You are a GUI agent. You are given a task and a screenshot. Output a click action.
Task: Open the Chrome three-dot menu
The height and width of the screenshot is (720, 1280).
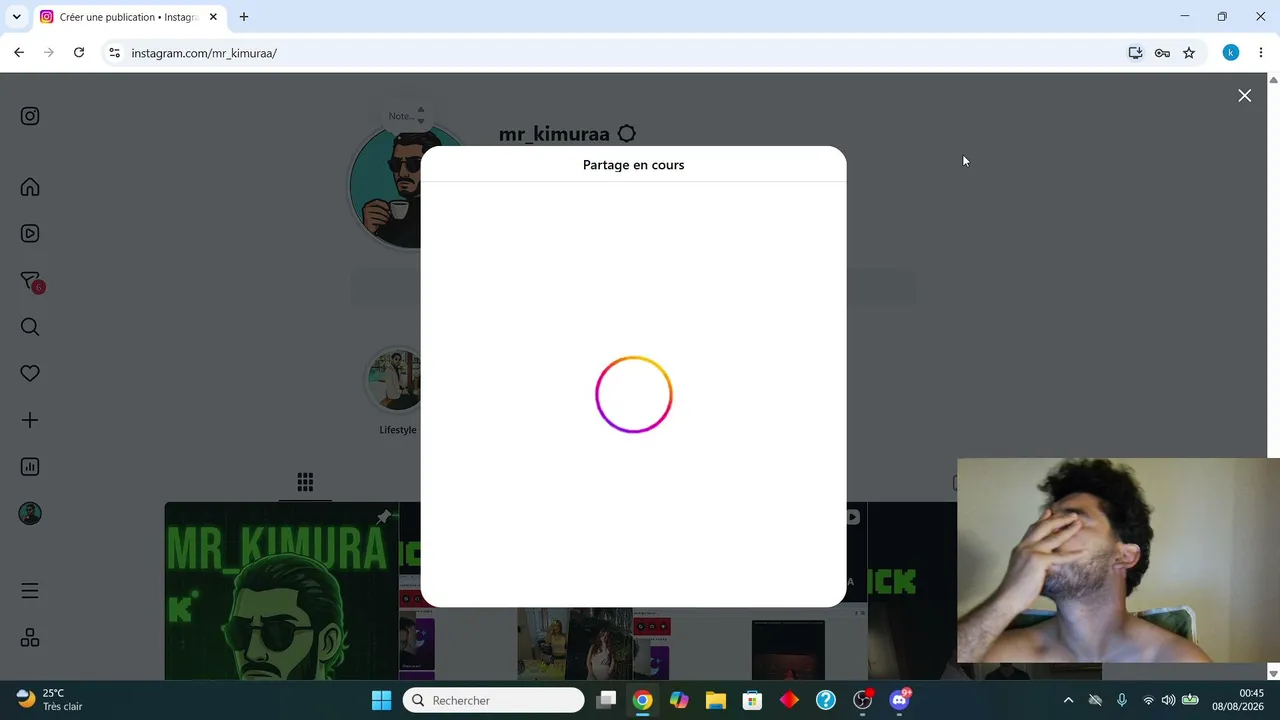[x=1261, y=53]
